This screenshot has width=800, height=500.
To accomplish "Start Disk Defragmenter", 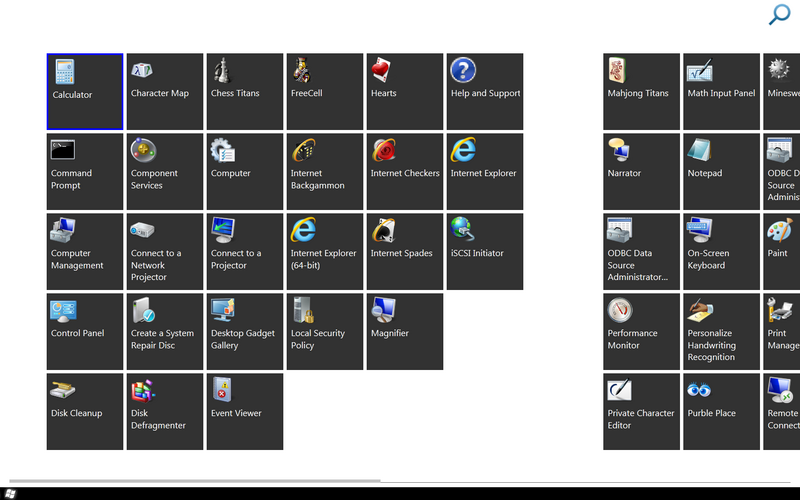I will pos(165,412).
